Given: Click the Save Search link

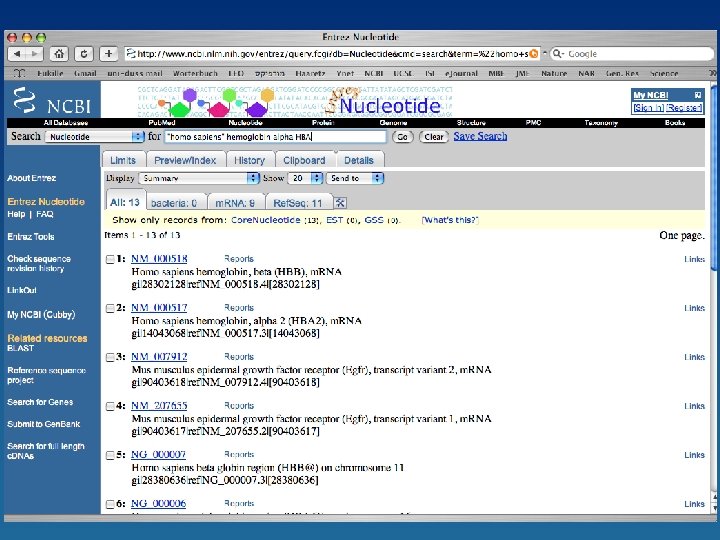Looking at the screenshot, I should coord(480,136).
